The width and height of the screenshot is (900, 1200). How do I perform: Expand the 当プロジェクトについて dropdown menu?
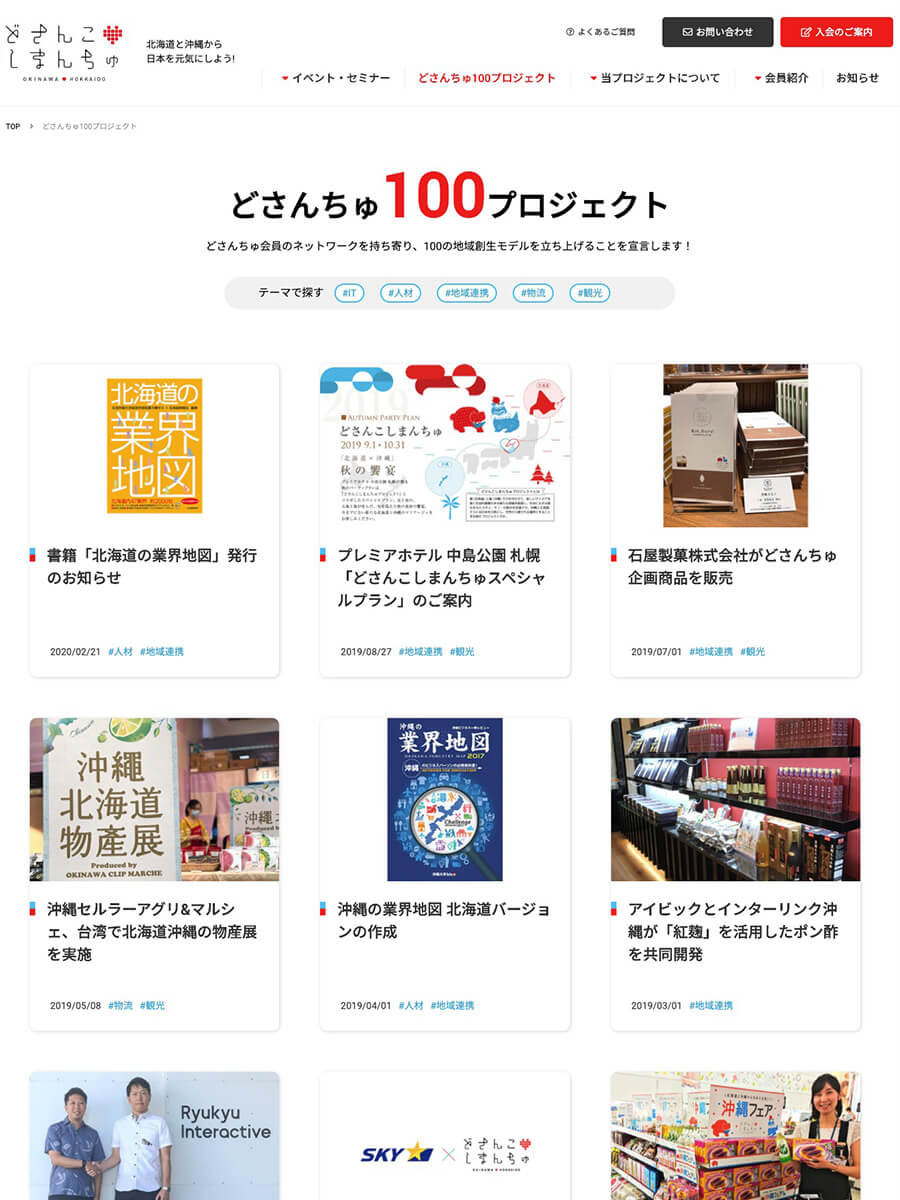(655, 78)
